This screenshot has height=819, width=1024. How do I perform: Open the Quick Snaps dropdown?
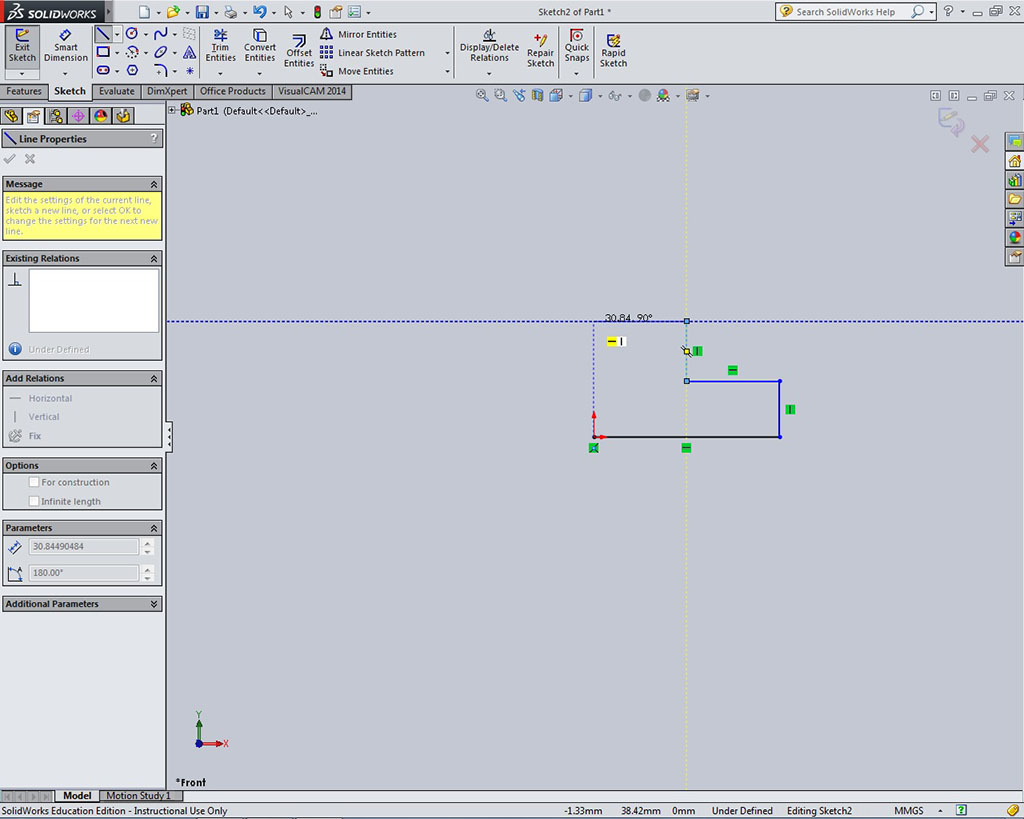point(577,72)
